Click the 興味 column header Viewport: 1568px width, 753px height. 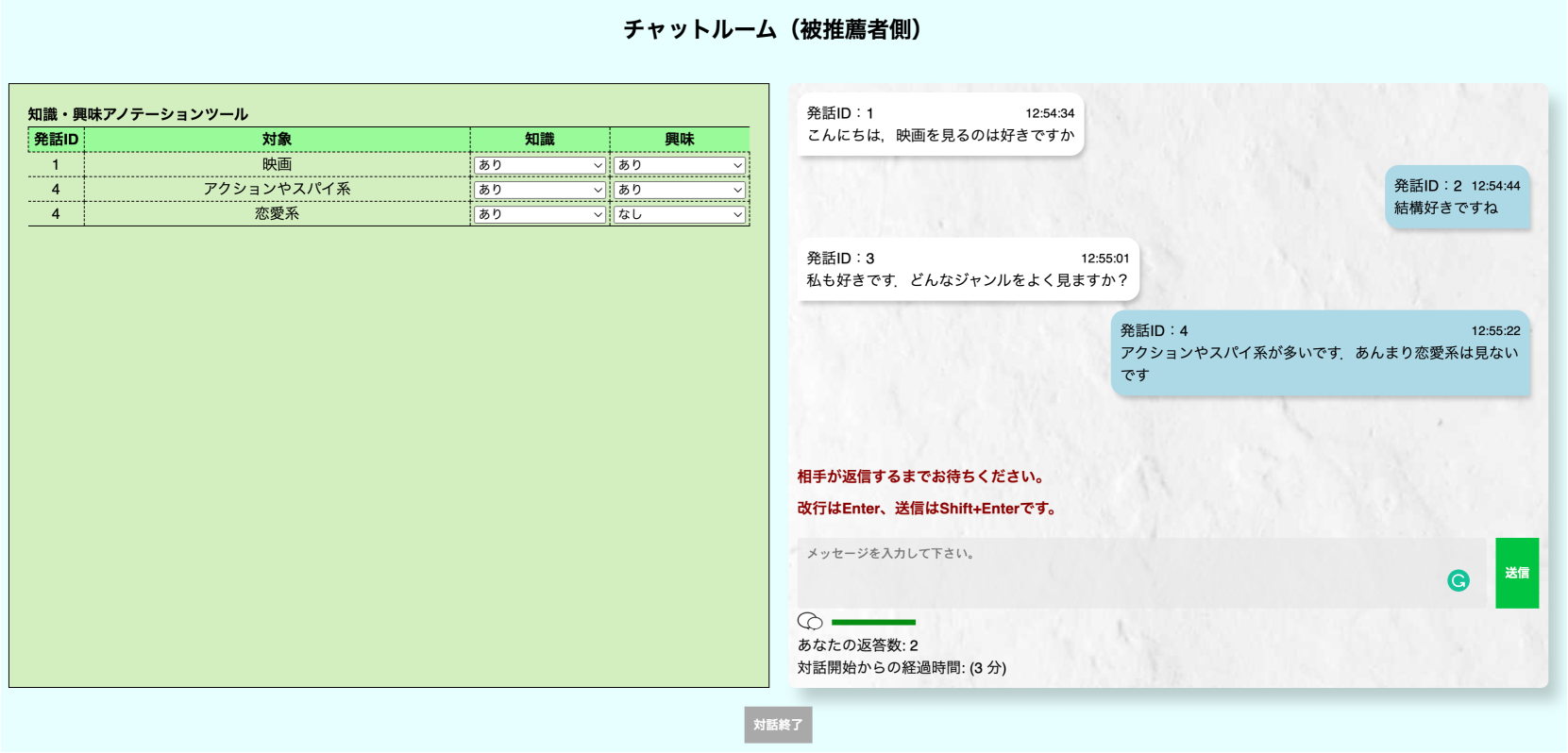pos(679,140)
